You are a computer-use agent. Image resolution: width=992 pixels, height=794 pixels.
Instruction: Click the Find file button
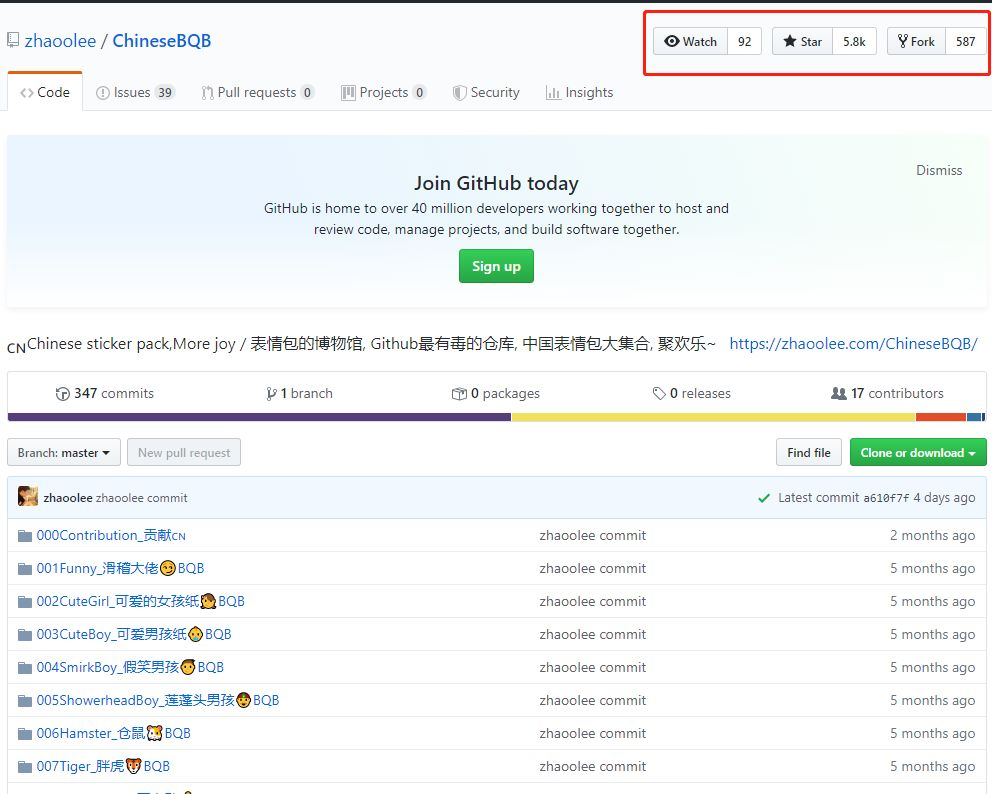[x=809, y=453]
